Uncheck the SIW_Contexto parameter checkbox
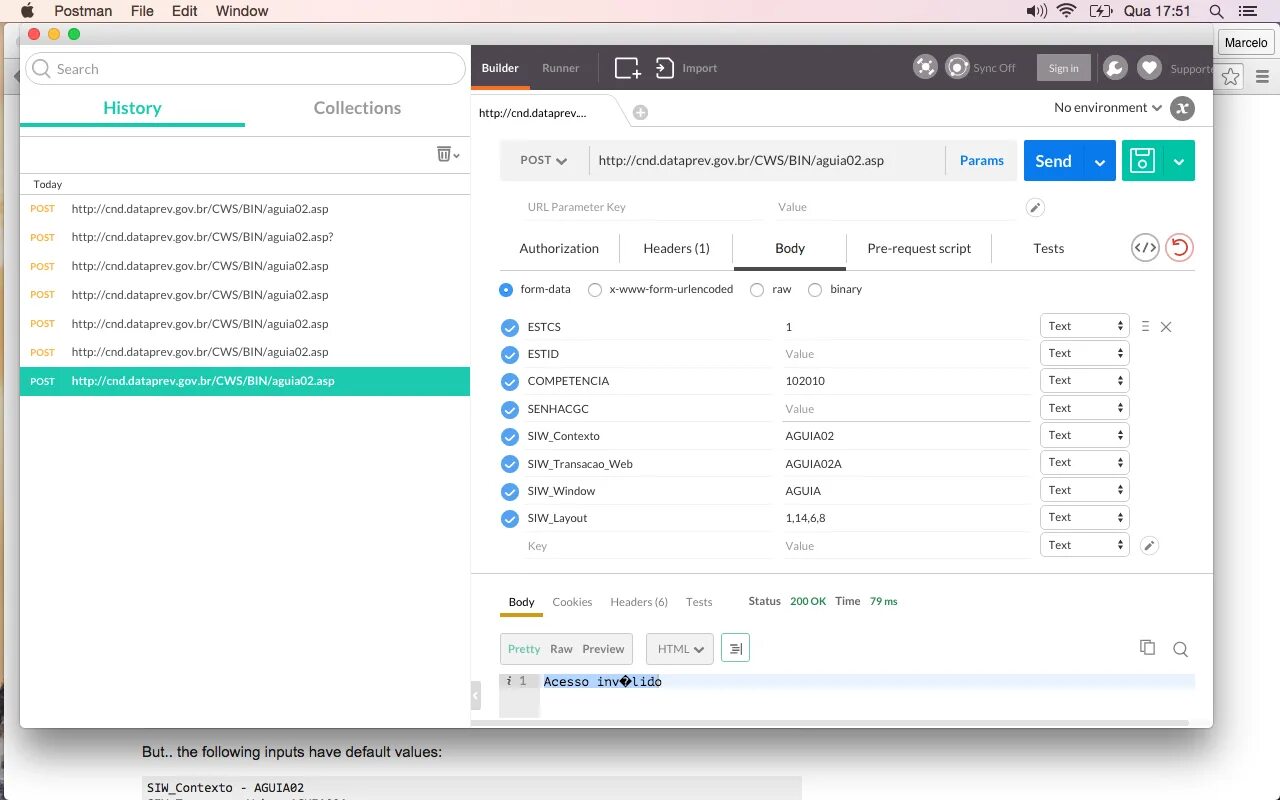Image resolution: width=1280 pixels, height=800 pixels. pos(510,436)
